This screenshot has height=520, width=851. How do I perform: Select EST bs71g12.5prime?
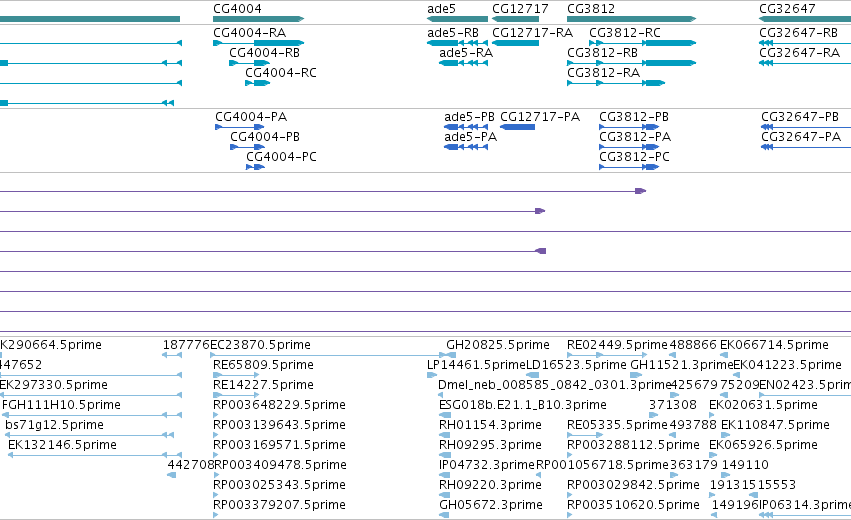coord(54,425)
